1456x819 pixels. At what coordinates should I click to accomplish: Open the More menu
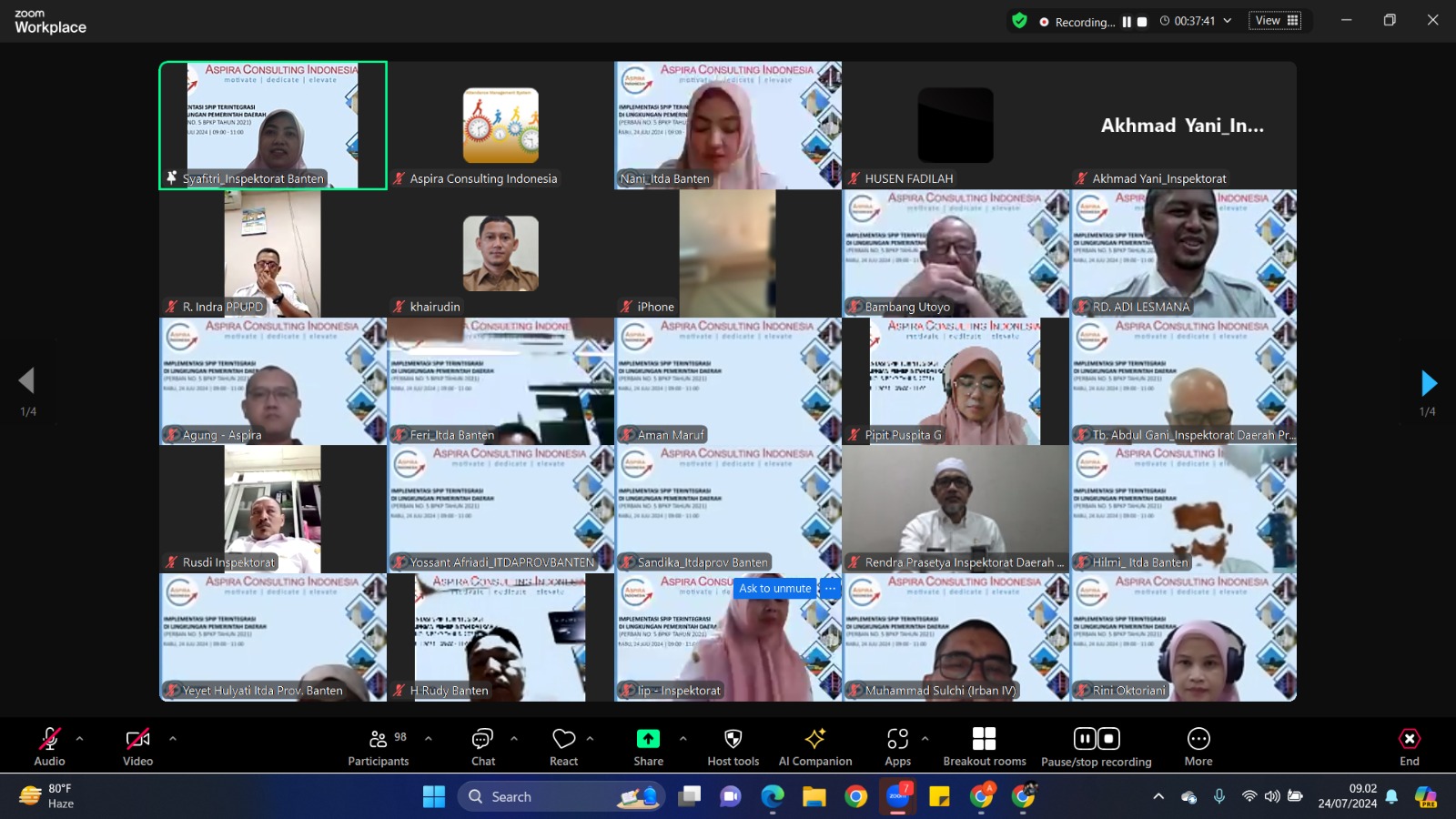[x=1198, y=739]
